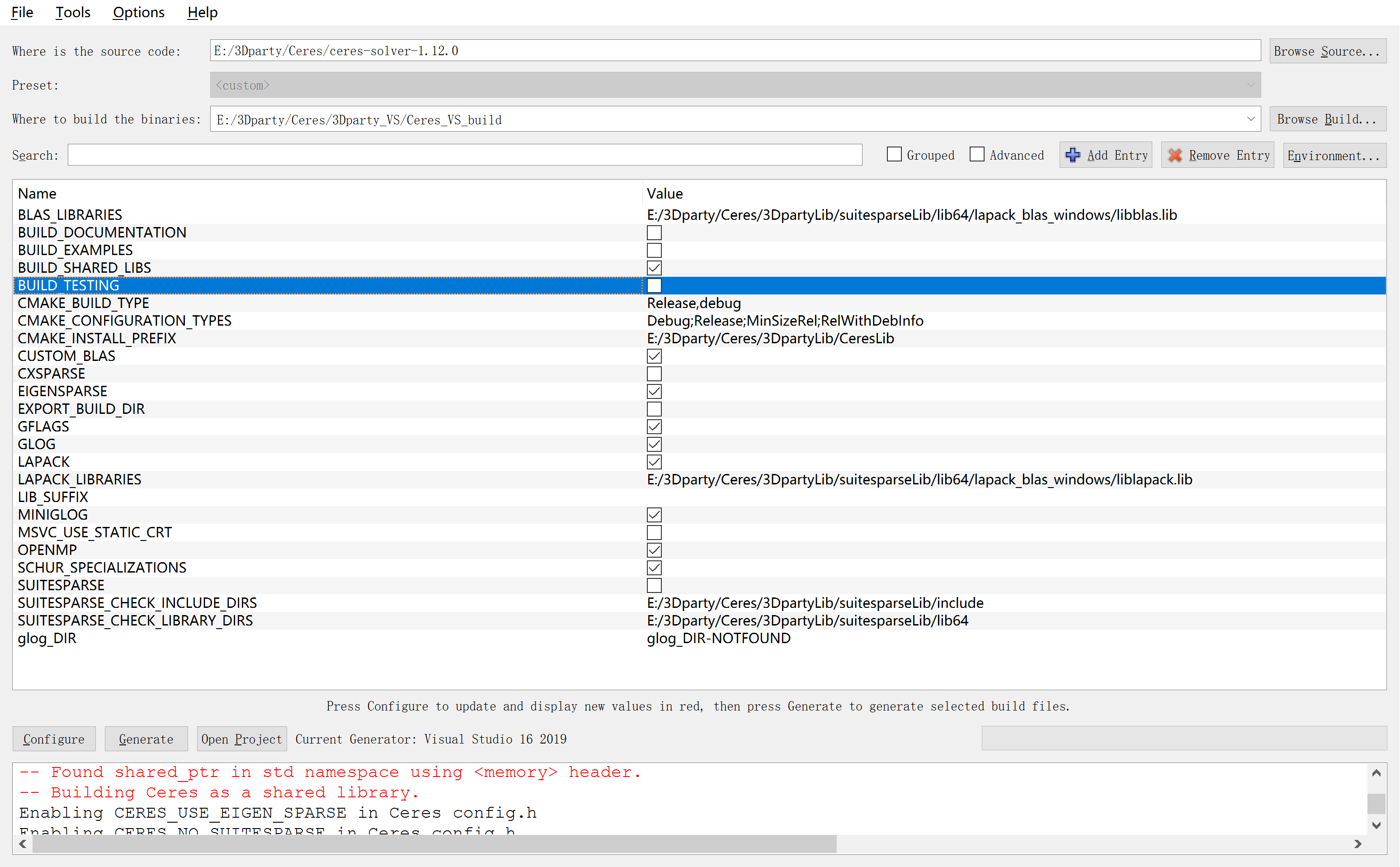Expand the build binaries path dropdown
The width and height of the screenshot is (1400, 867).
coord(1250,119)
